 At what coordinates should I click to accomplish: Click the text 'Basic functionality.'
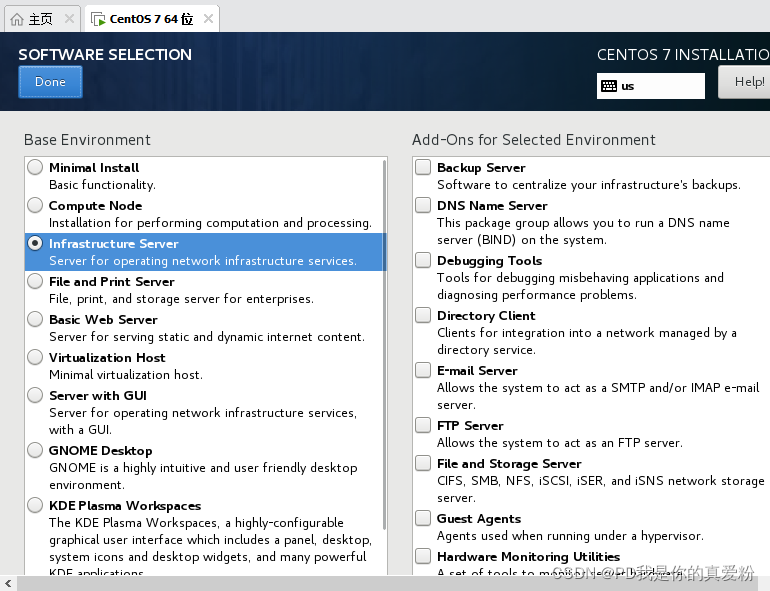point(102,185)
